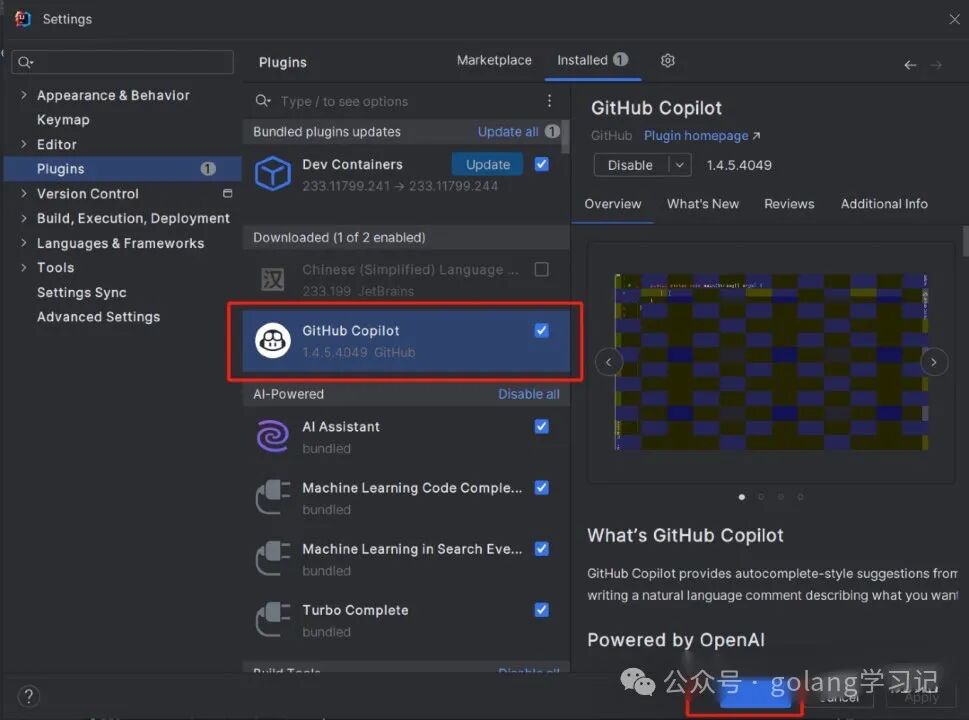Click the Version Control project-level icon
Screen dimensions: 969x720
227,193
